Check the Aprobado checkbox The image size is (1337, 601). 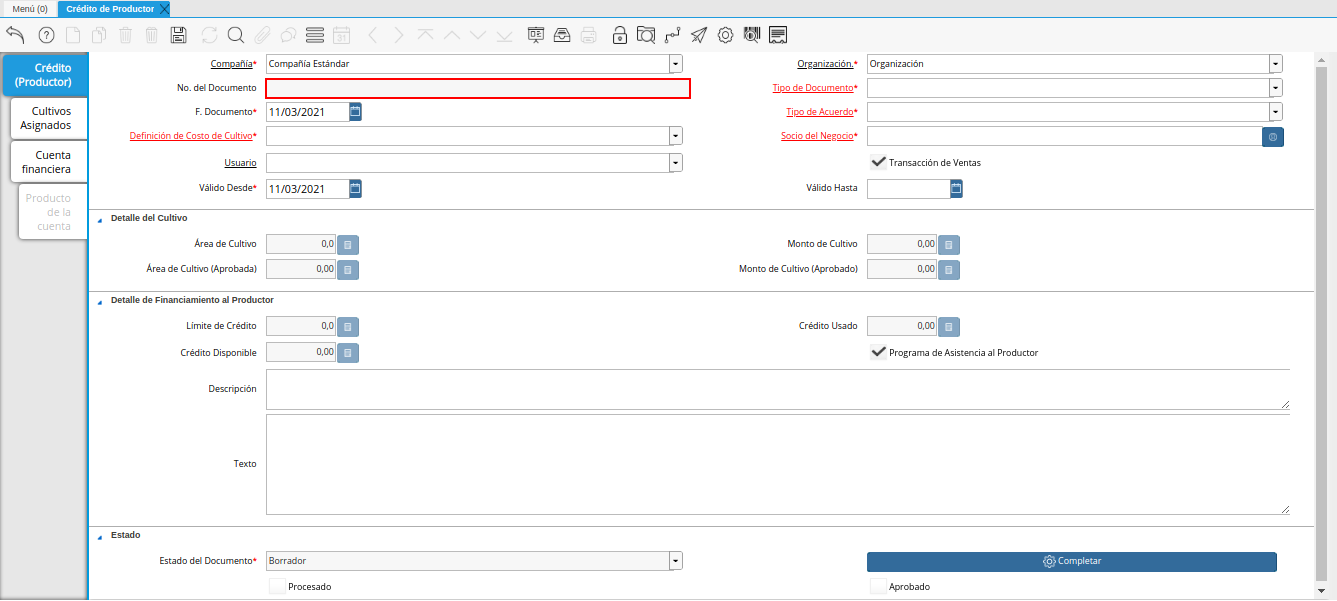[x=878, y=586]
